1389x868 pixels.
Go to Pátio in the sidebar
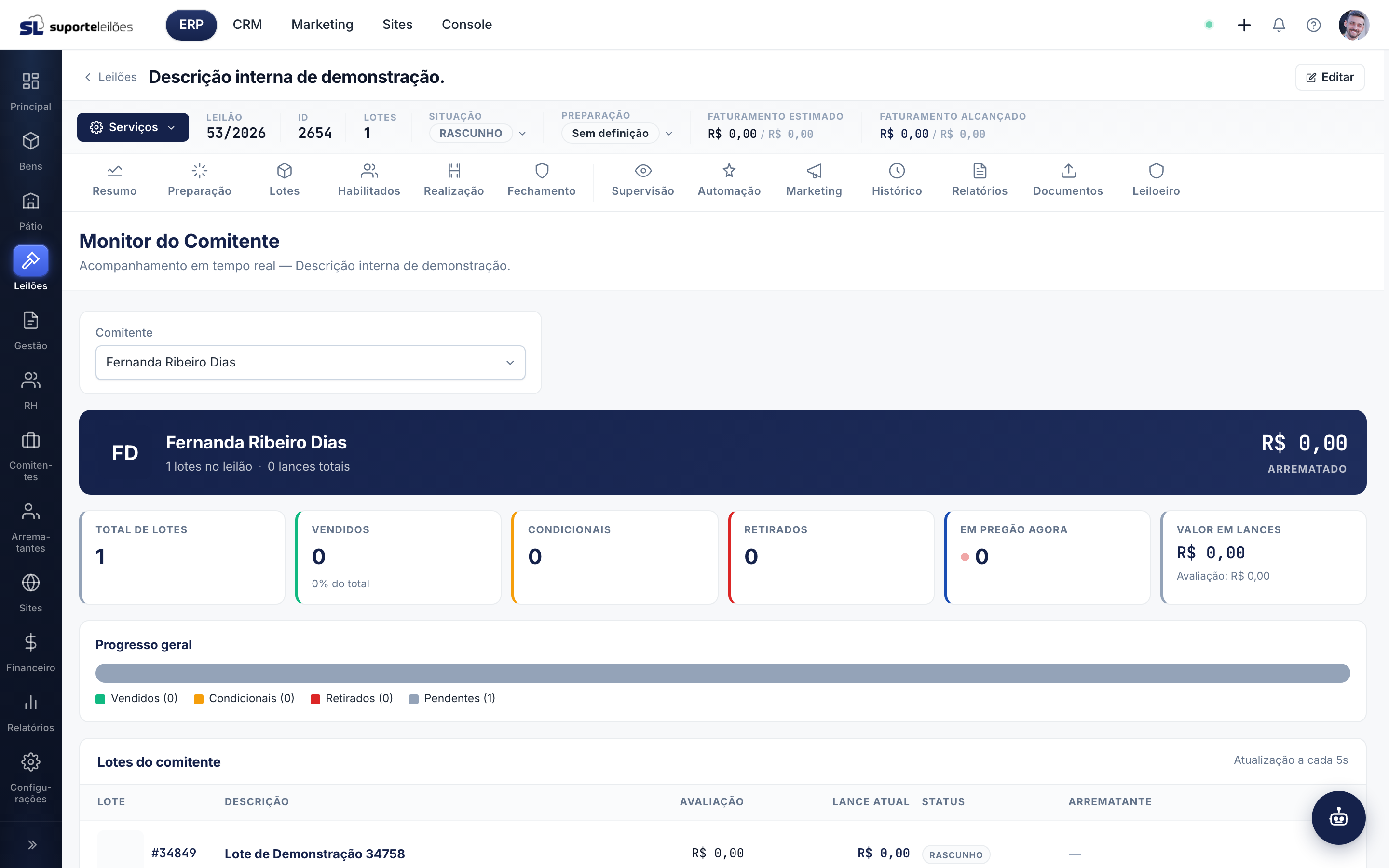click(x=30, y=211)
